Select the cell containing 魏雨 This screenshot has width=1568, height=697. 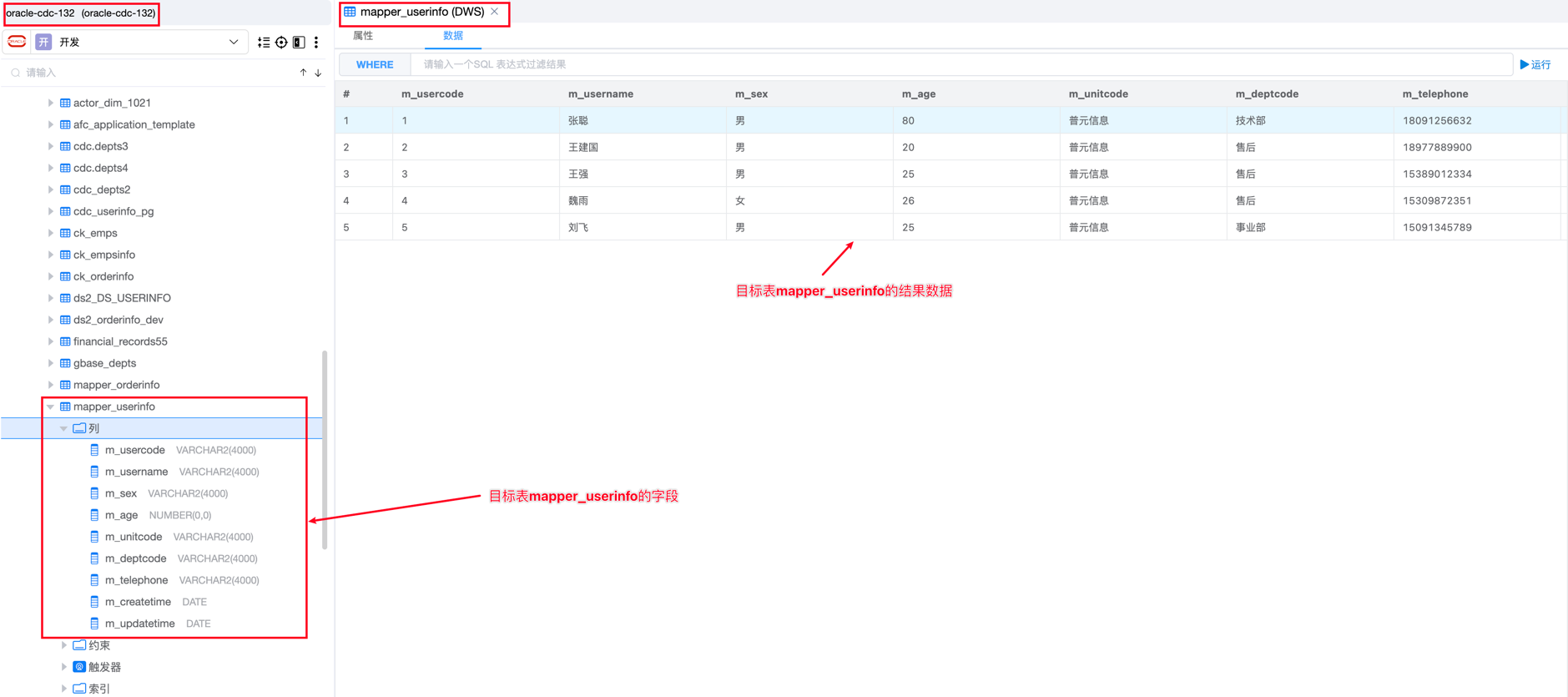point(643,200)
